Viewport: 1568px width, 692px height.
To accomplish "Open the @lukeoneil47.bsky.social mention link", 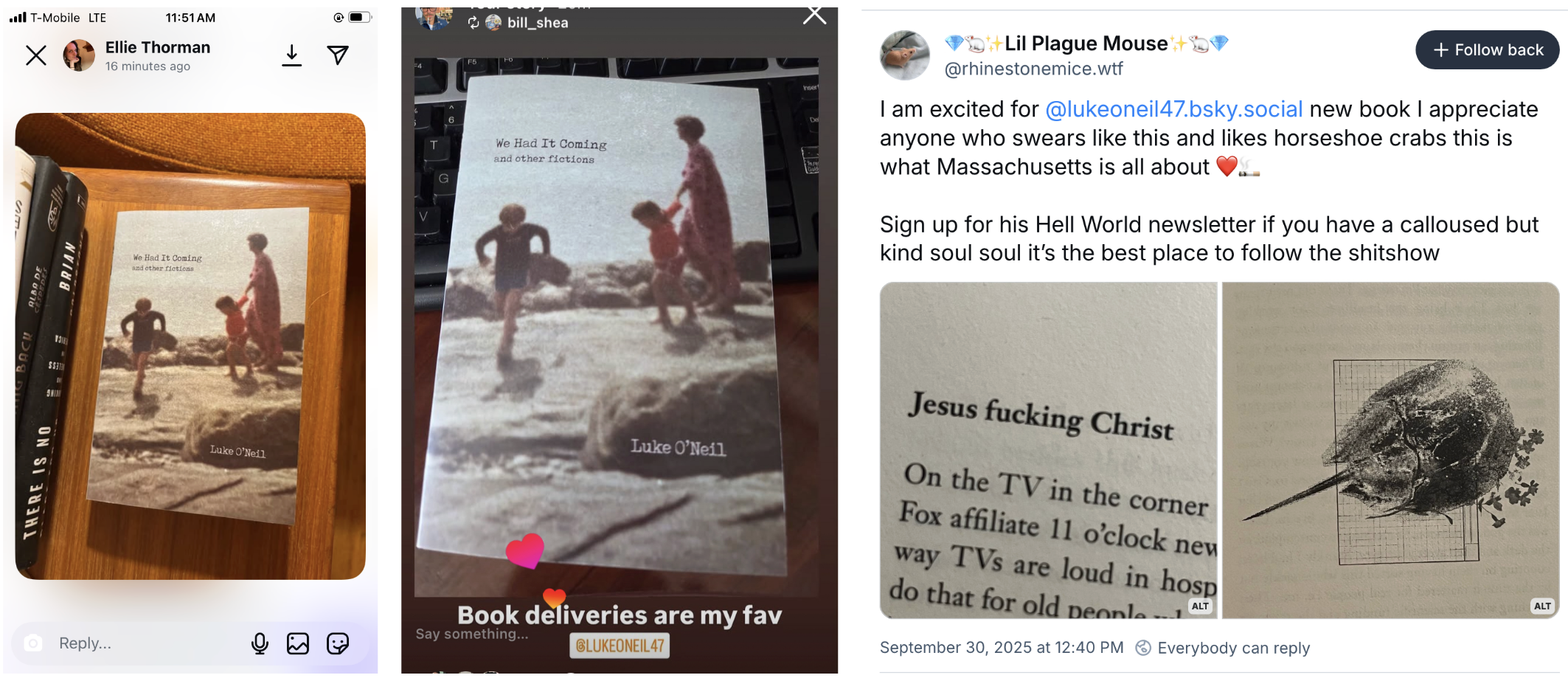I will [x=1174, y=109].
